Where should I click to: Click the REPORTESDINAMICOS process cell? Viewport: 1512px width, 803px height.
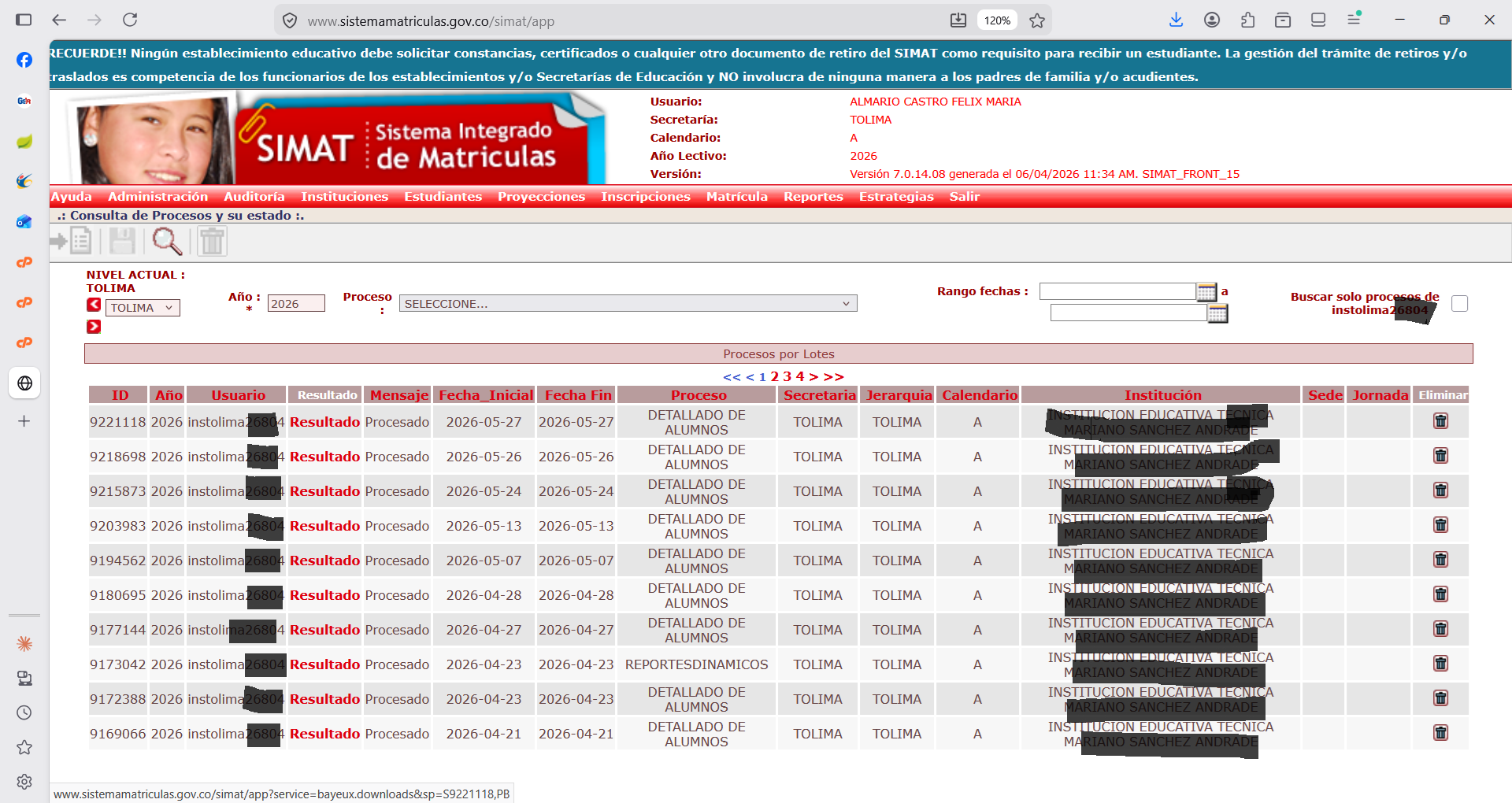pyautogui.click(x=696, y=664)
